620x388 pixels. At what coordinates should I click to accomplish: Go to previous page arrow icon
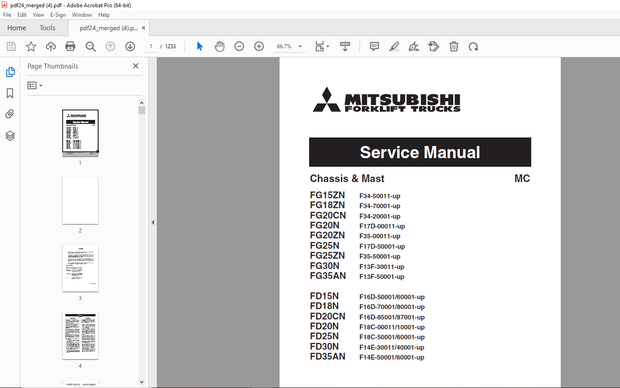pos(110,47)
